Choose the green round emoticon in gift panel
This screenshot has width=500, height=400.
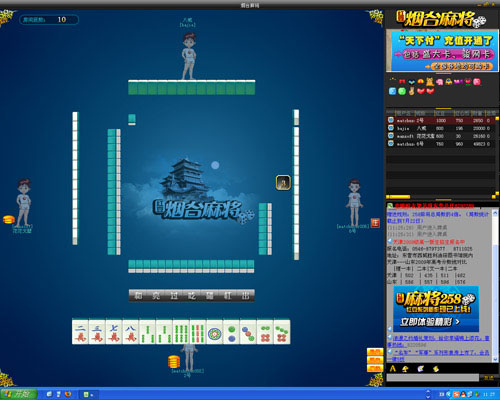[402, 91]
